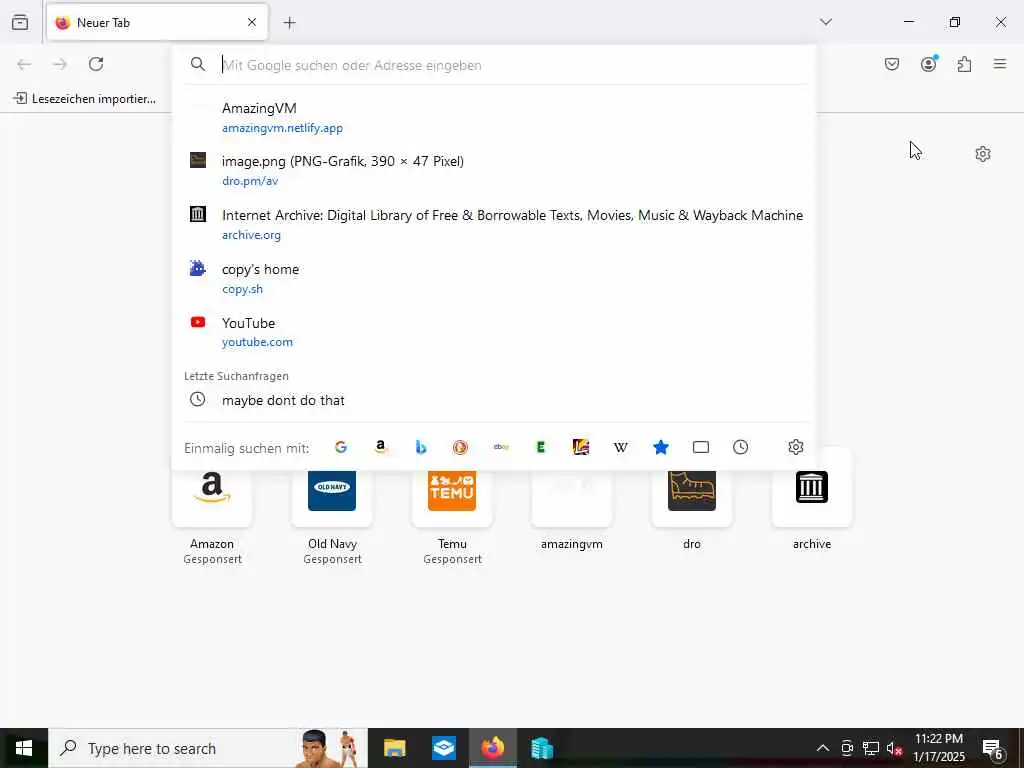The width and height of the screenshot is (1024, 768).
Task: Open YouTube suggestion
Action: pyautogui.click(x=496, y=332)
